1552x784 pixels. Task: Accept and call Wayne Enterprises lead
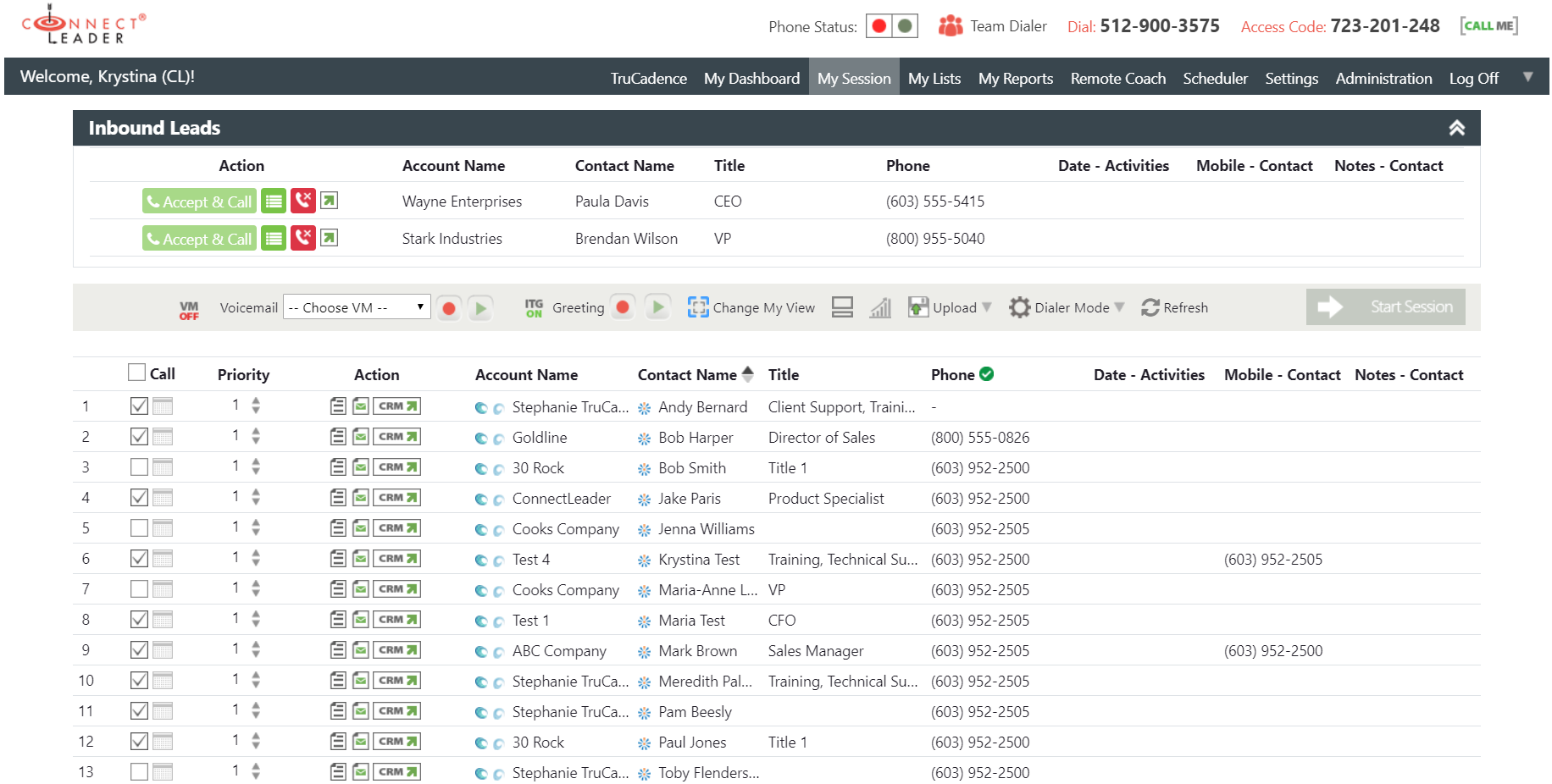[x=199, y=202]
